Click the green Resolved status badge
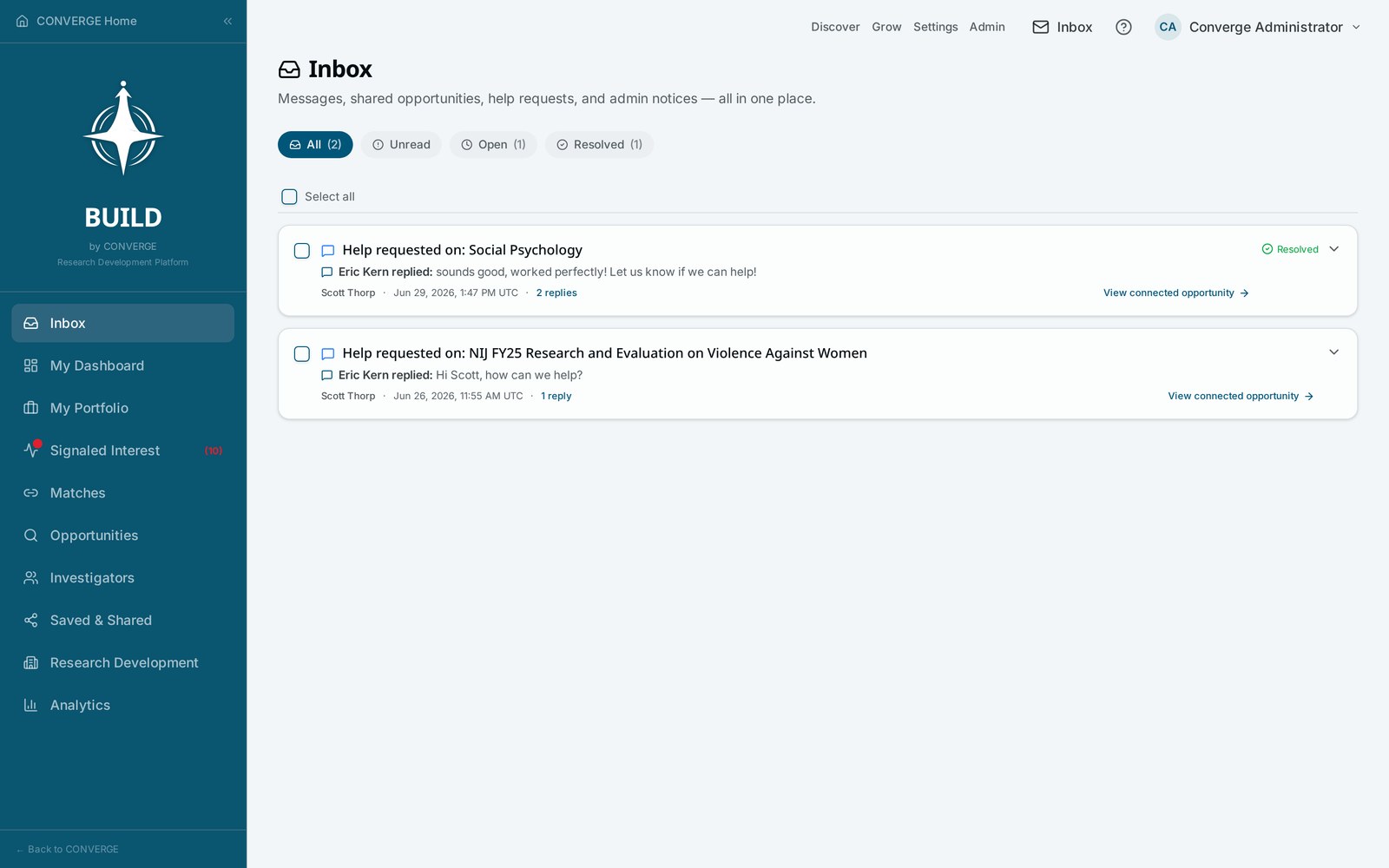The width and height of the screenshot is (1389, 868). pos(1290,249)
